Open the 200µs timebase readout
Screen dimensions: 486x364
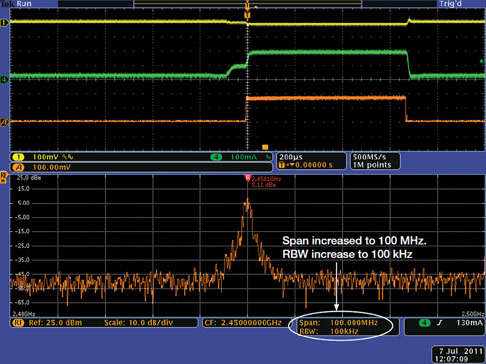click(311, 161)
